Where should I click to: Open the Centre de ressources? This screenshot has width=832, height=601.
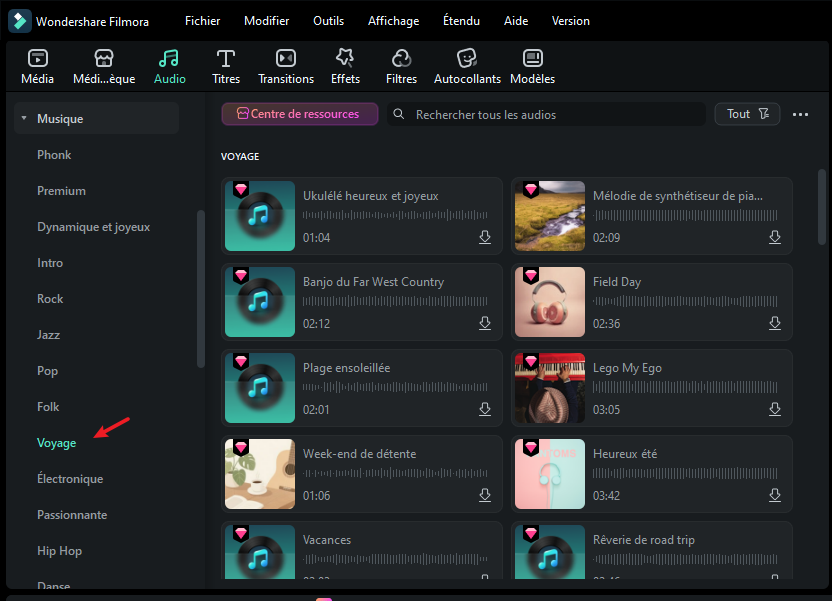point(299,114)
